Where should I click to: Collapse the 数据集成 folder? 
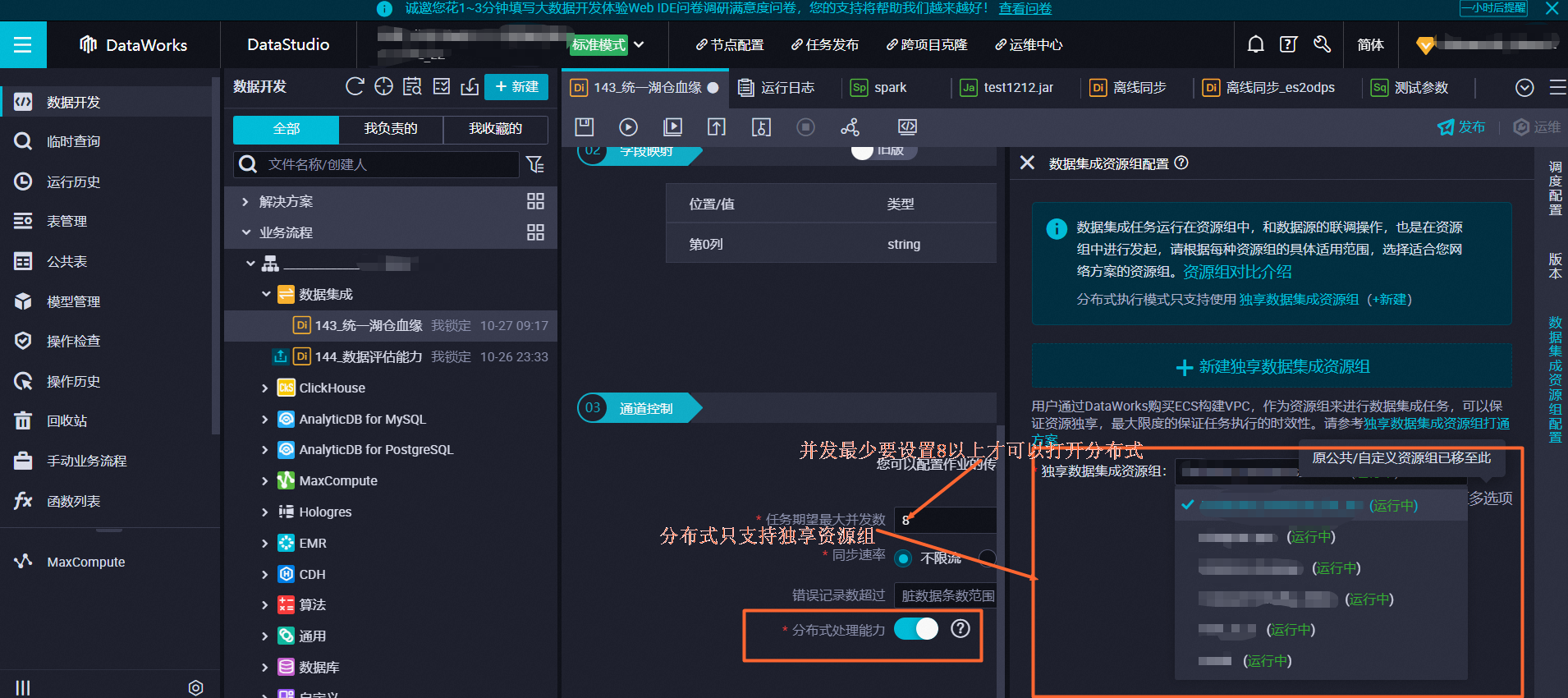click(266, 294)
